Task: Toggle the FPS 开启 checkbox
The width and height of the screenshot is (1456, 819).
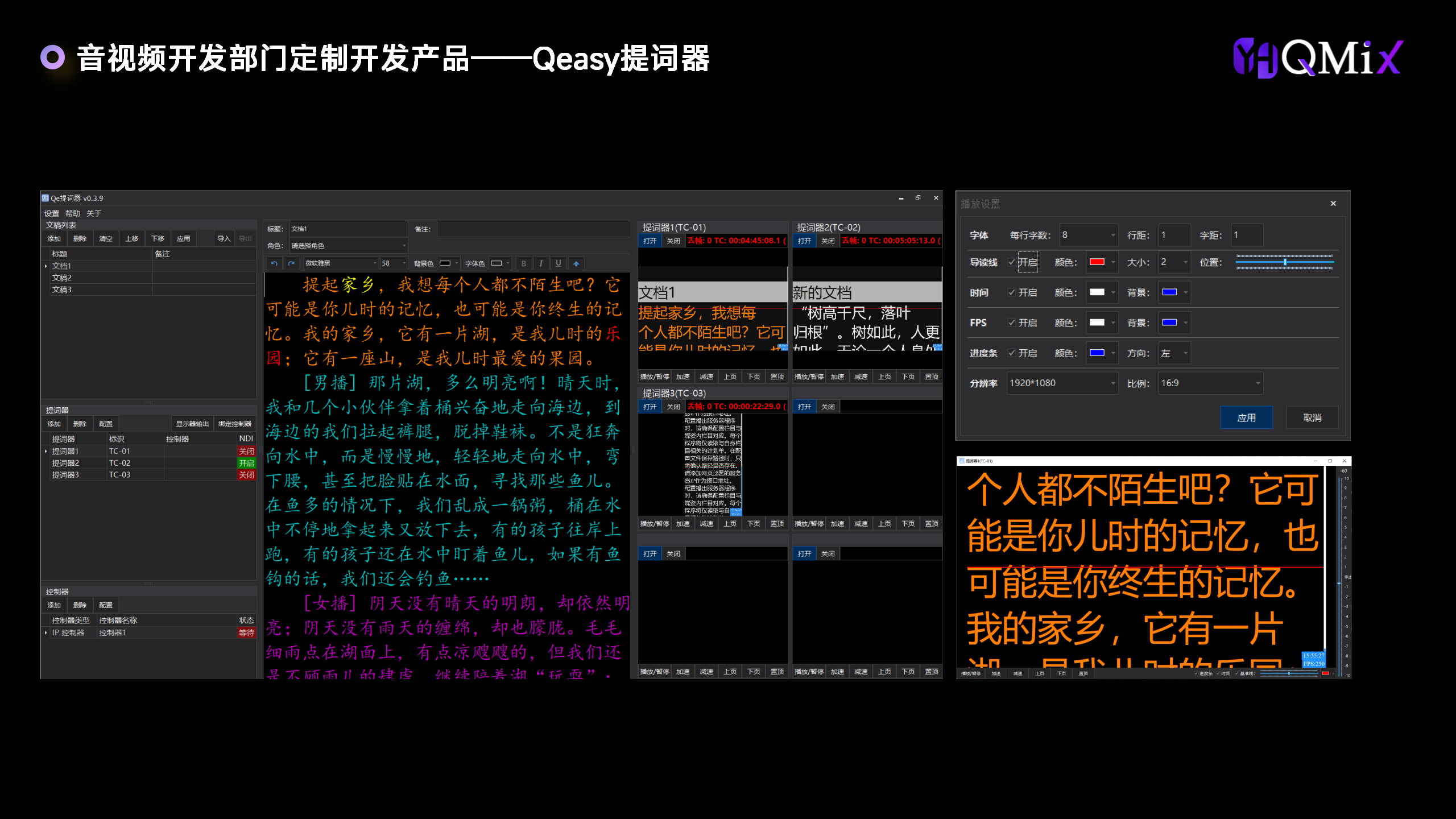Action: tap(1012, 322)
